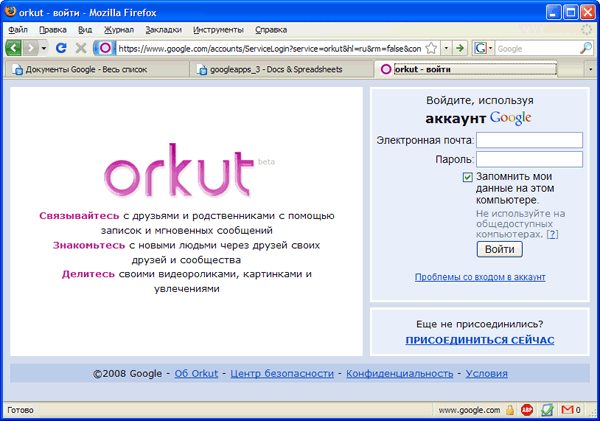Toggle the Запомнить мои данные checkbox
This screenshot has width=600, height=421.
(467, 177)
